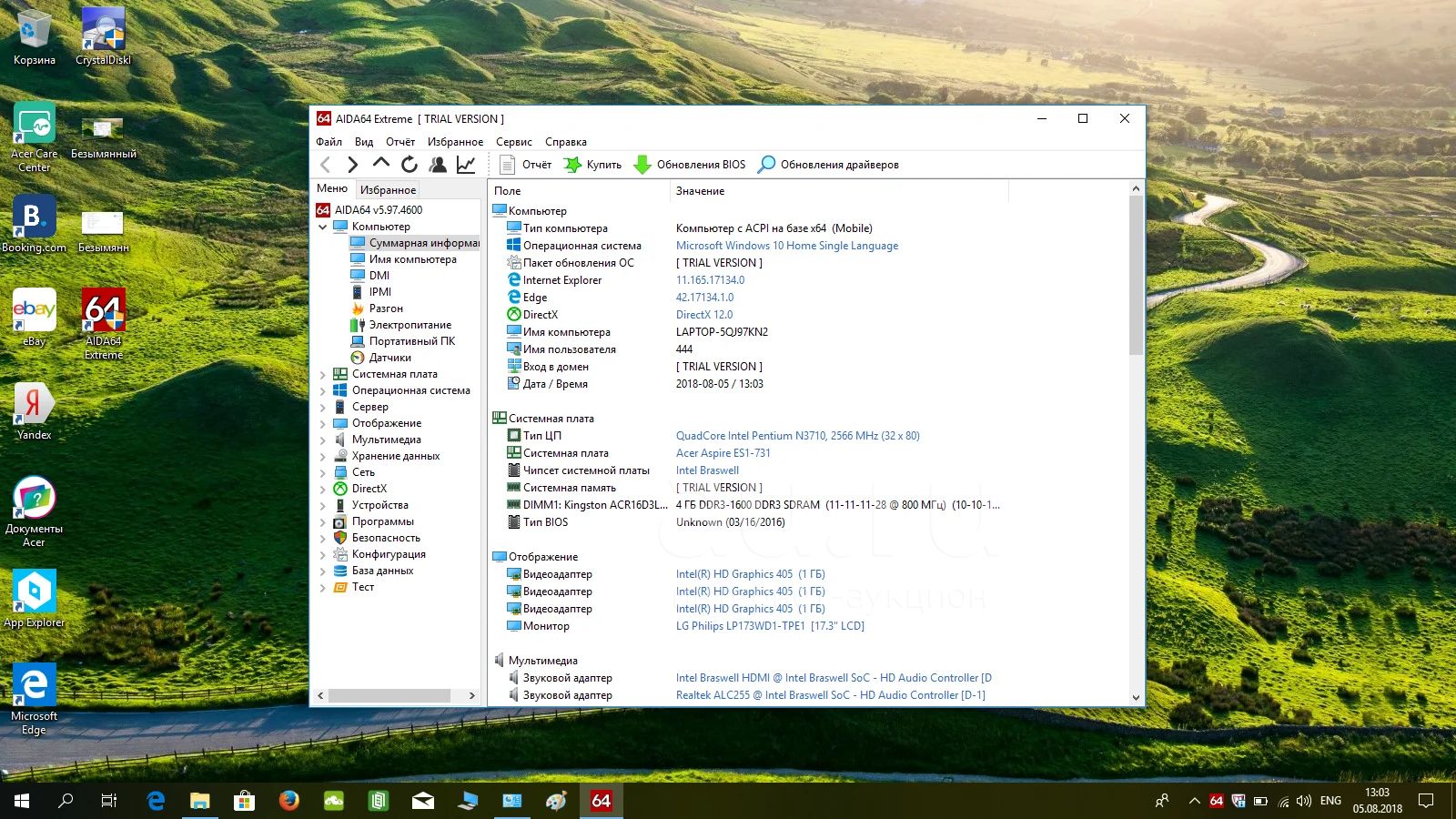
Task: Expand the Устройства tree node
Action: pos(323,505)
